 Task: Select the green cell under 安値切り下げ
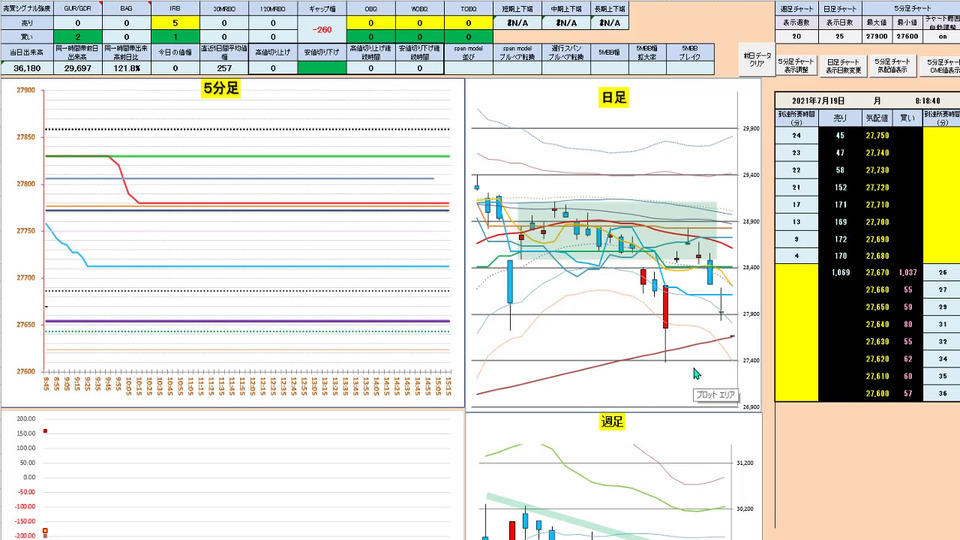point(322,68)
